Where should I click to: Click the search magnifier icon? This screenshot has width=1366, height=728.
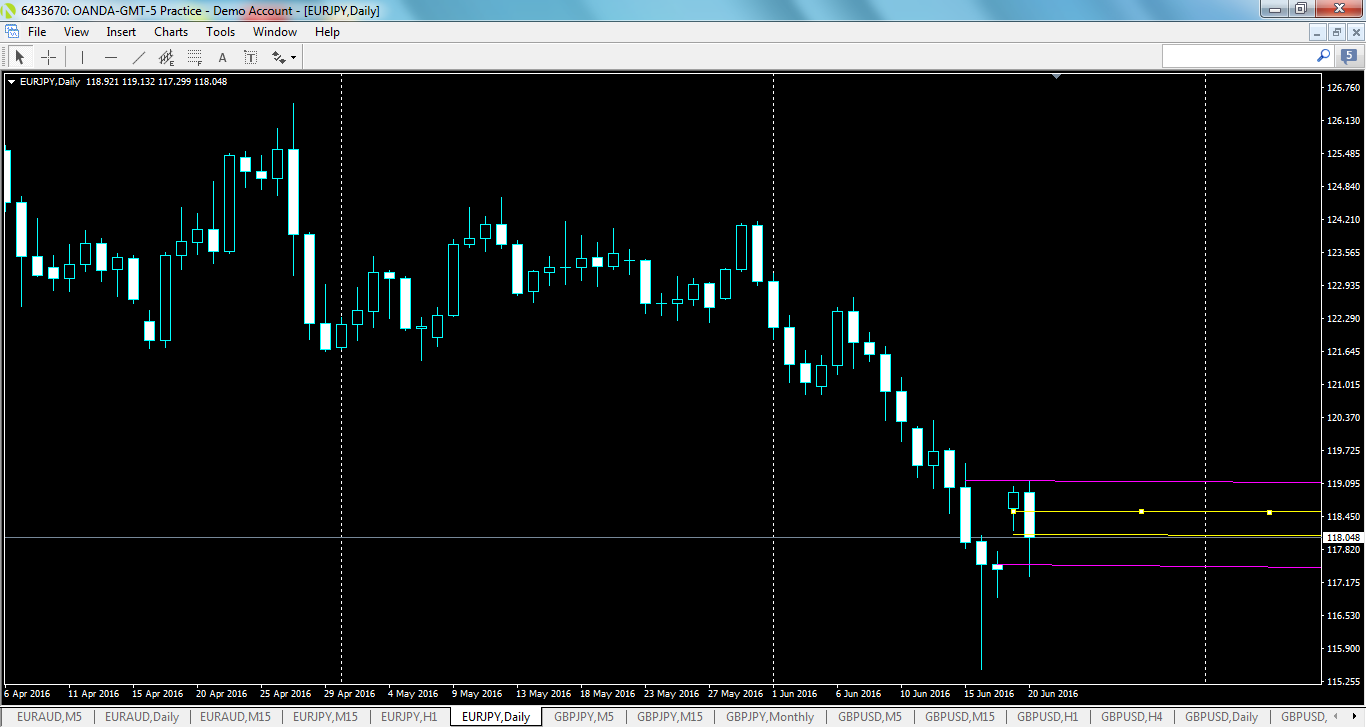[1322, 56]
